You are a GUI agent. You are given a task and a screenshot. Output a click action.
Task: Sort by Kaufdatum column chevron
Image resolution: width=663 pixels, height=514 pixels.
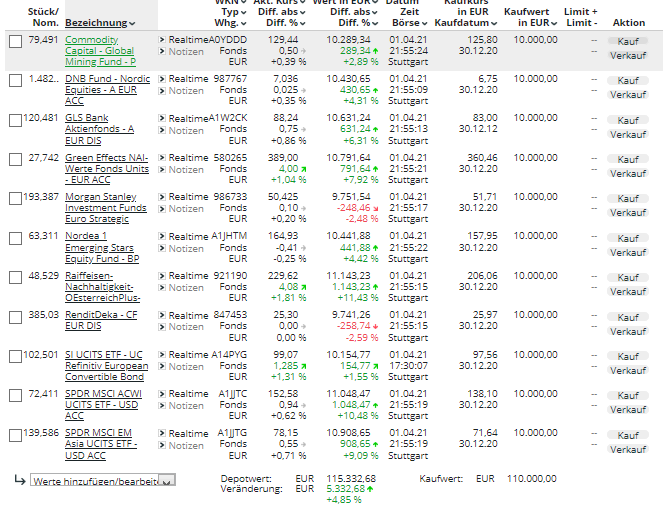pos(494,23)
